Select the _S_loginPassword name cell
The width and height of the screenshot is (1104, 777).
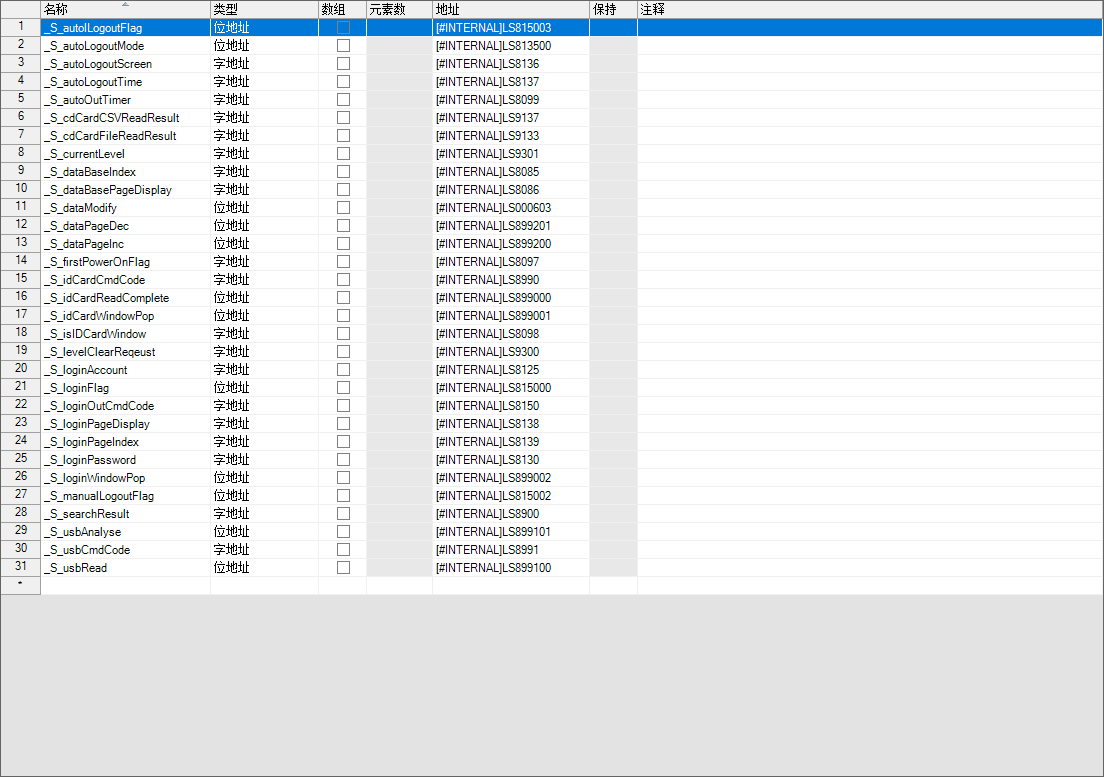[125, 460]
